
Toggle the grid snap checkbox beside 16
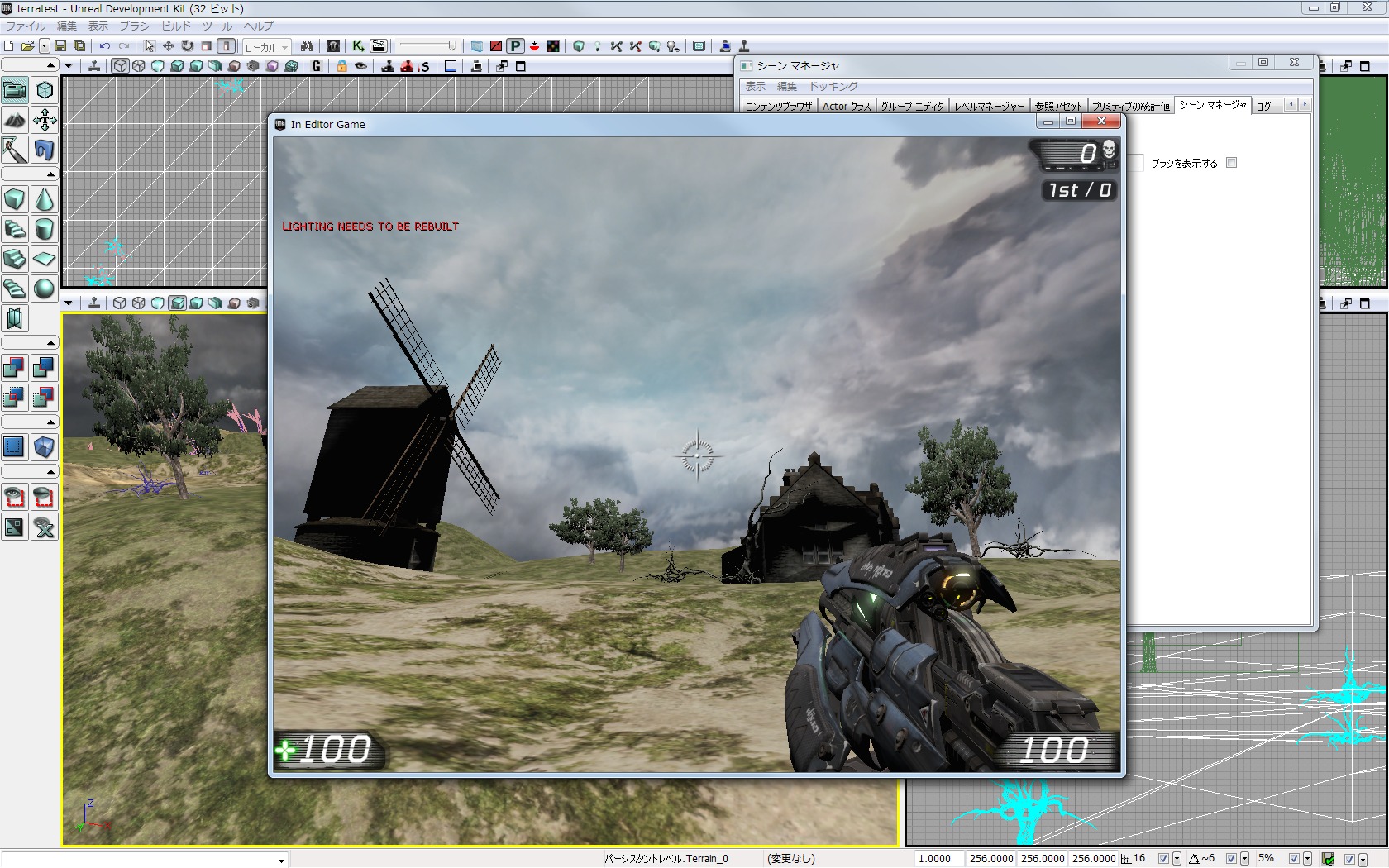point(1163,859)
